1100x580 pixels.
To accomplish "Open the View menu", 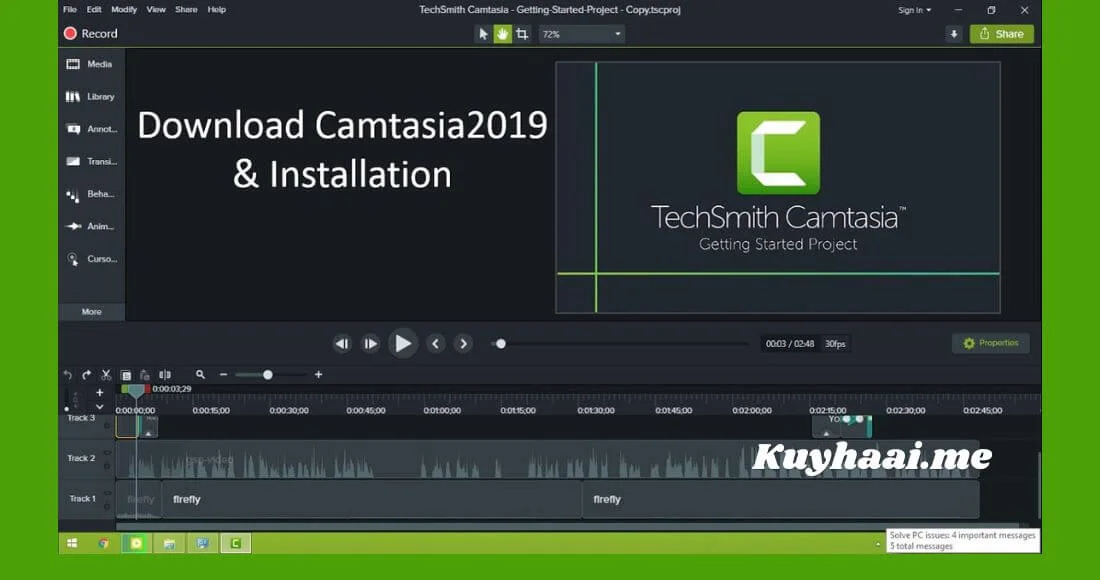I will 156,10.
